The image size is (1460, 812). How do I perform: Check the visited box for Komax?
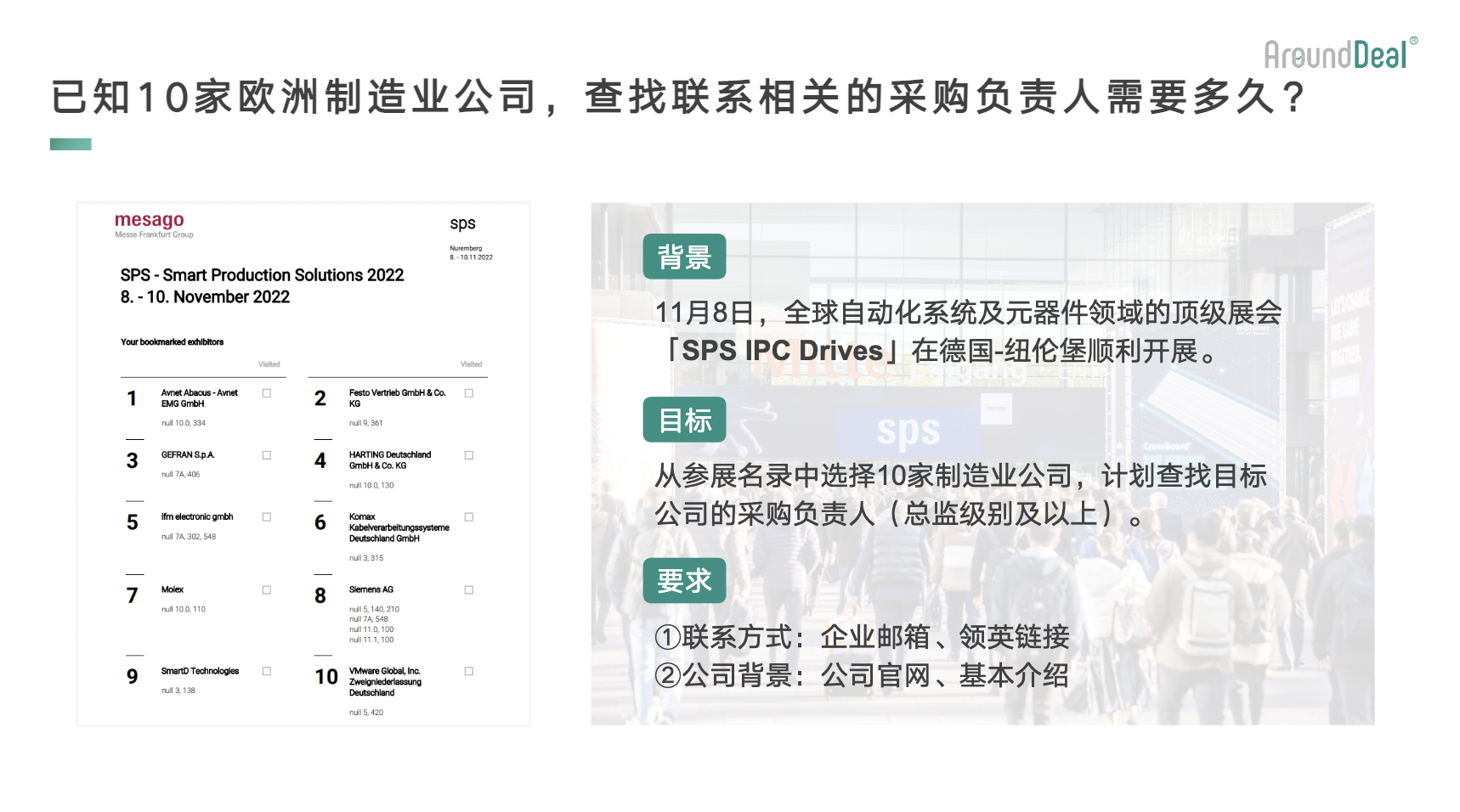(469, 517)
